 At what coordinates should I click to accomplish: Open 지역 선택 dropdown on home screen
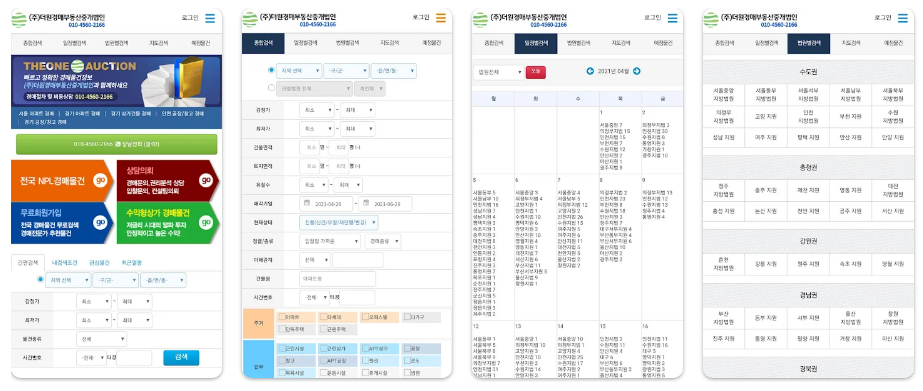[68, 280]
